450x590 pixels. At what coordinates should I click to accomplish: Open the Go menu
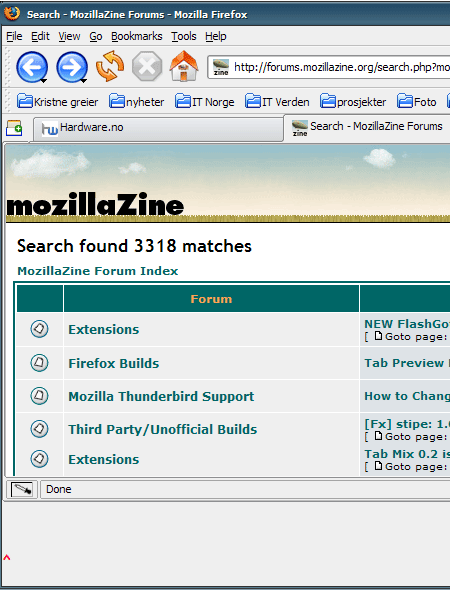pyautogui.click(x=96, y=36)
